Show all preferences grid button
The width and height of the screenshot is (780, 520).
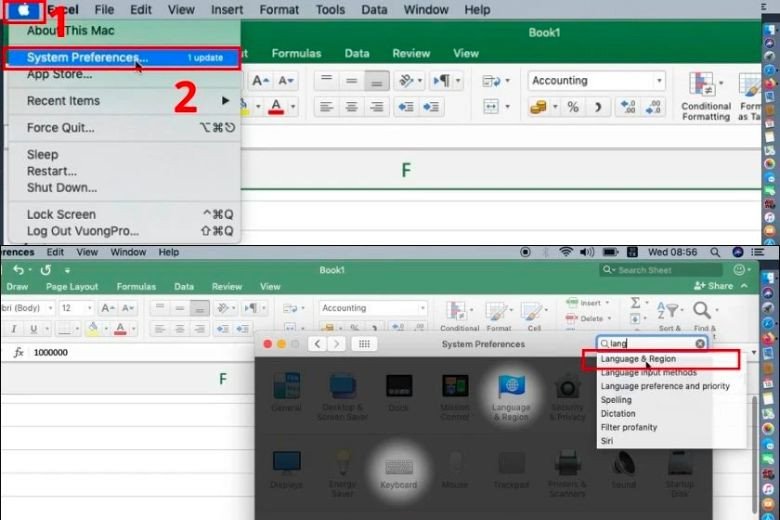tap(364, 344)
